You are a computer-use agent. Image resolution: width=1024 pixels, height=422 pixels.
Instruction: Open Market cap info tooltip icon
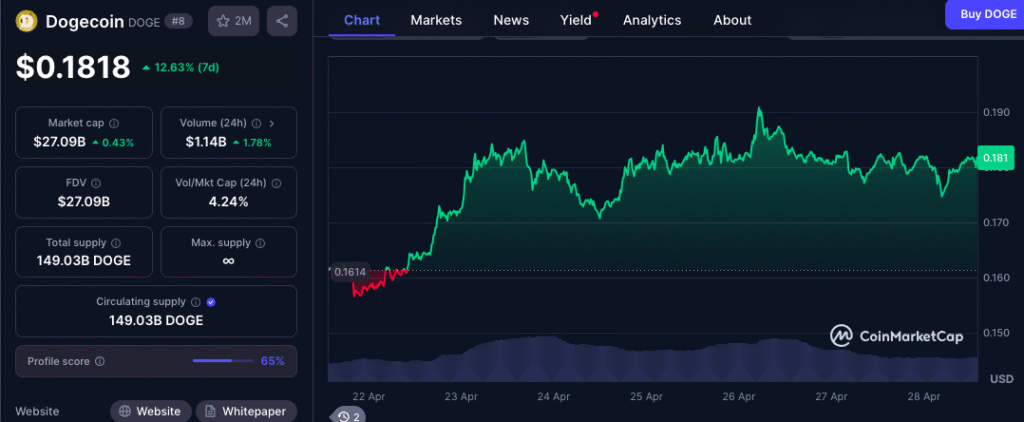[x=114, y=123]
